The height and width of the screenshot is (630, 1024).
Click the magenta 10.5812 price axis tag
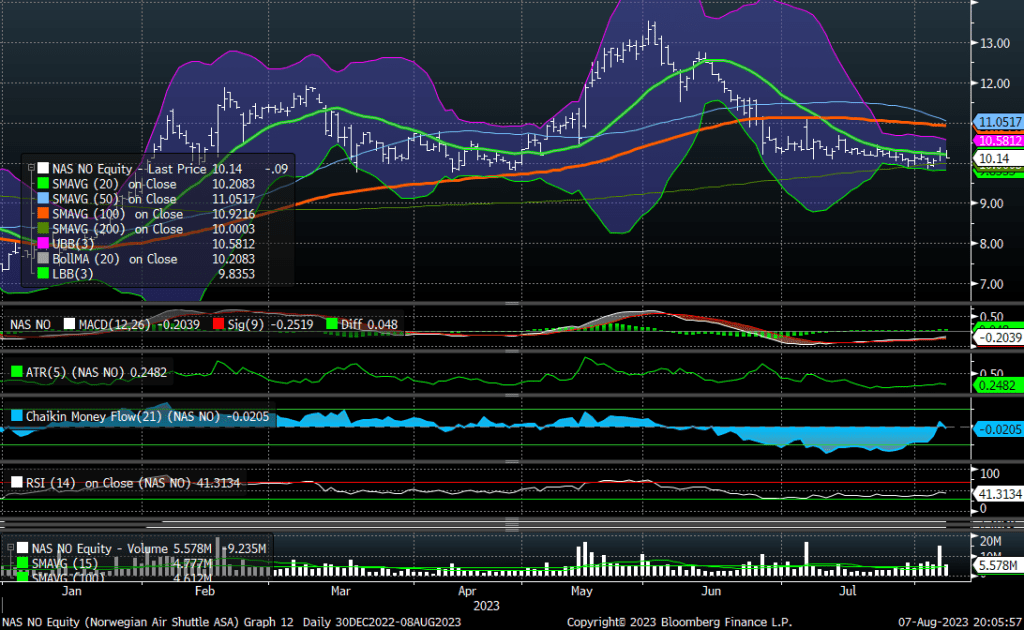coord(999,140)
